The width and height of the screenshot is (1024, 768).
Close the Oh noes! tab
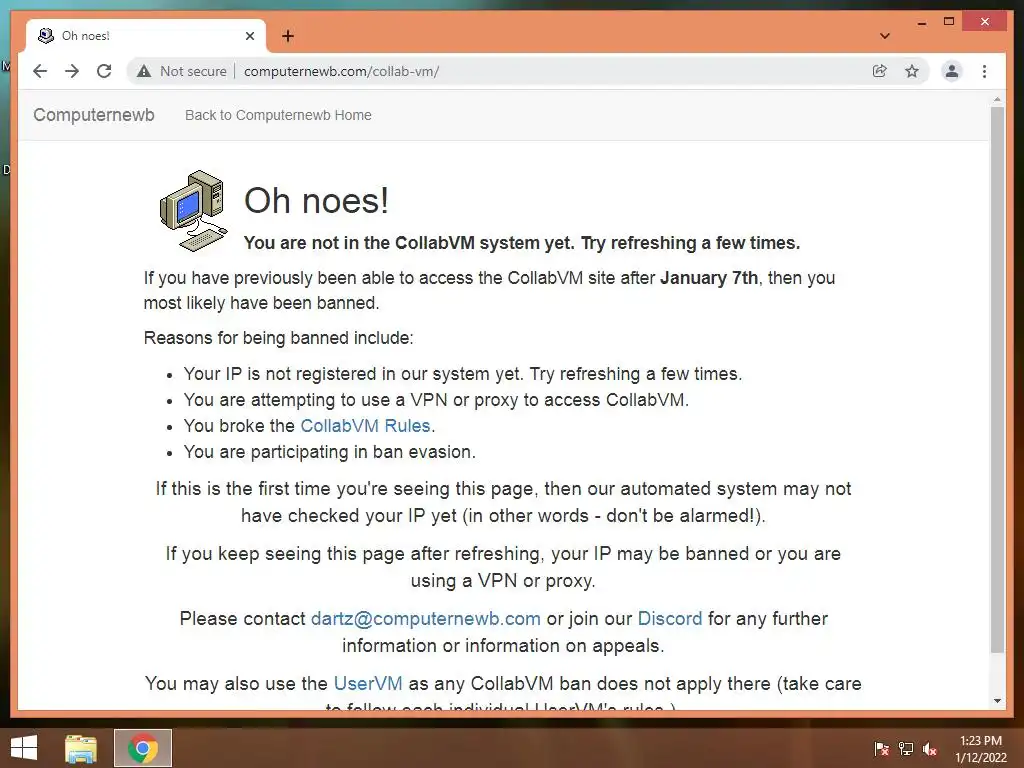249,36
